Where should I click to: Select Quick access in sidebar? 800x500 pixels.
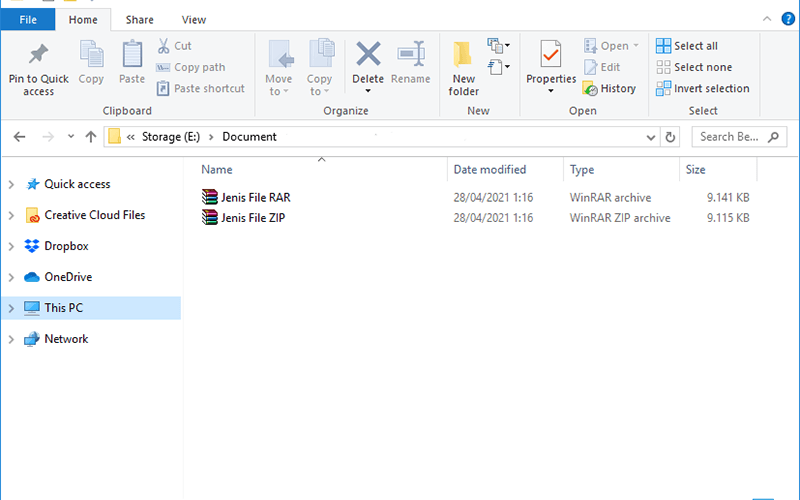[77, 184]
